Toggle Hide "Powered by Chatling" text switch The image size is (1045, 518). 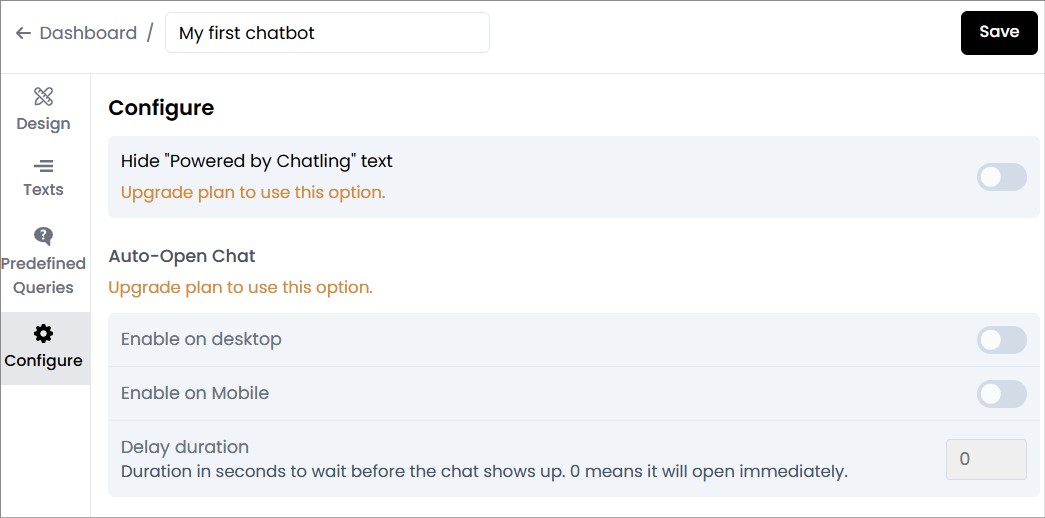tap(1001, 177)
